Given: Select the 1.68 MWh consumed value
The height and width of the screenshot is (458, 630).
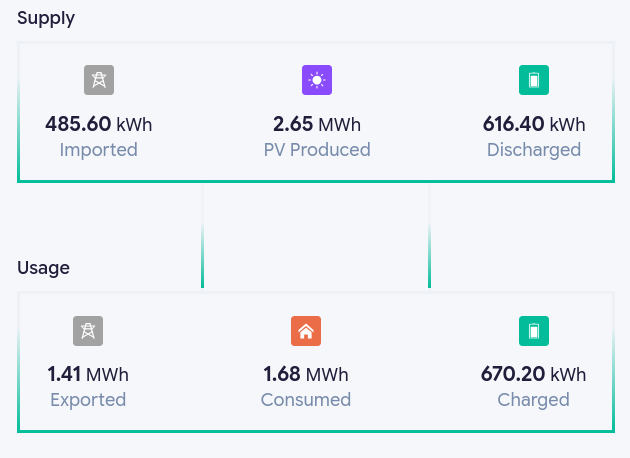Looking at the screenshot, I should (x=306, y=374).
